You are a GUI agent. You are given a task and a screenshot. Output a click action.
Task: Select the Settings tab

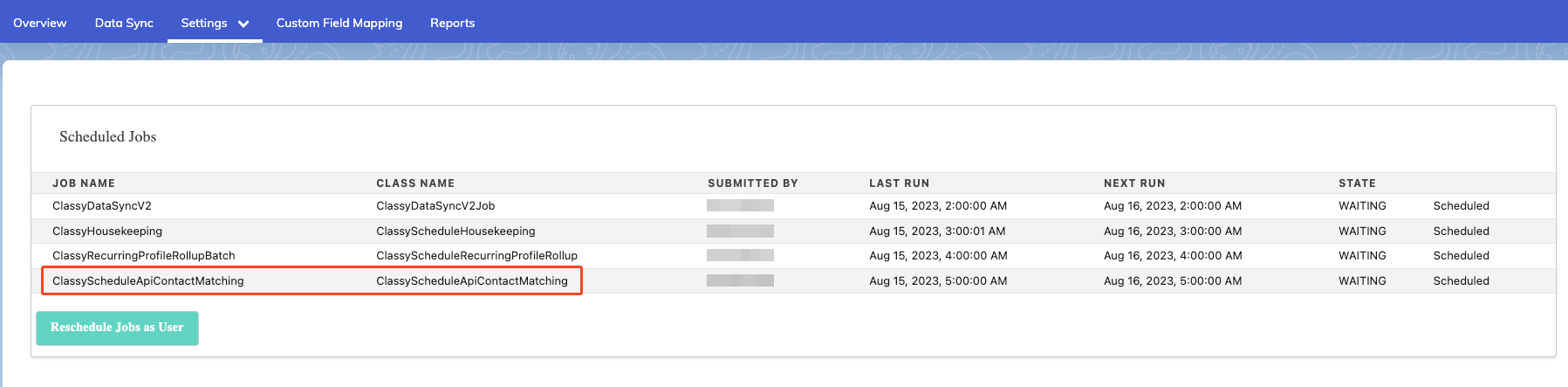click(204, 23)
